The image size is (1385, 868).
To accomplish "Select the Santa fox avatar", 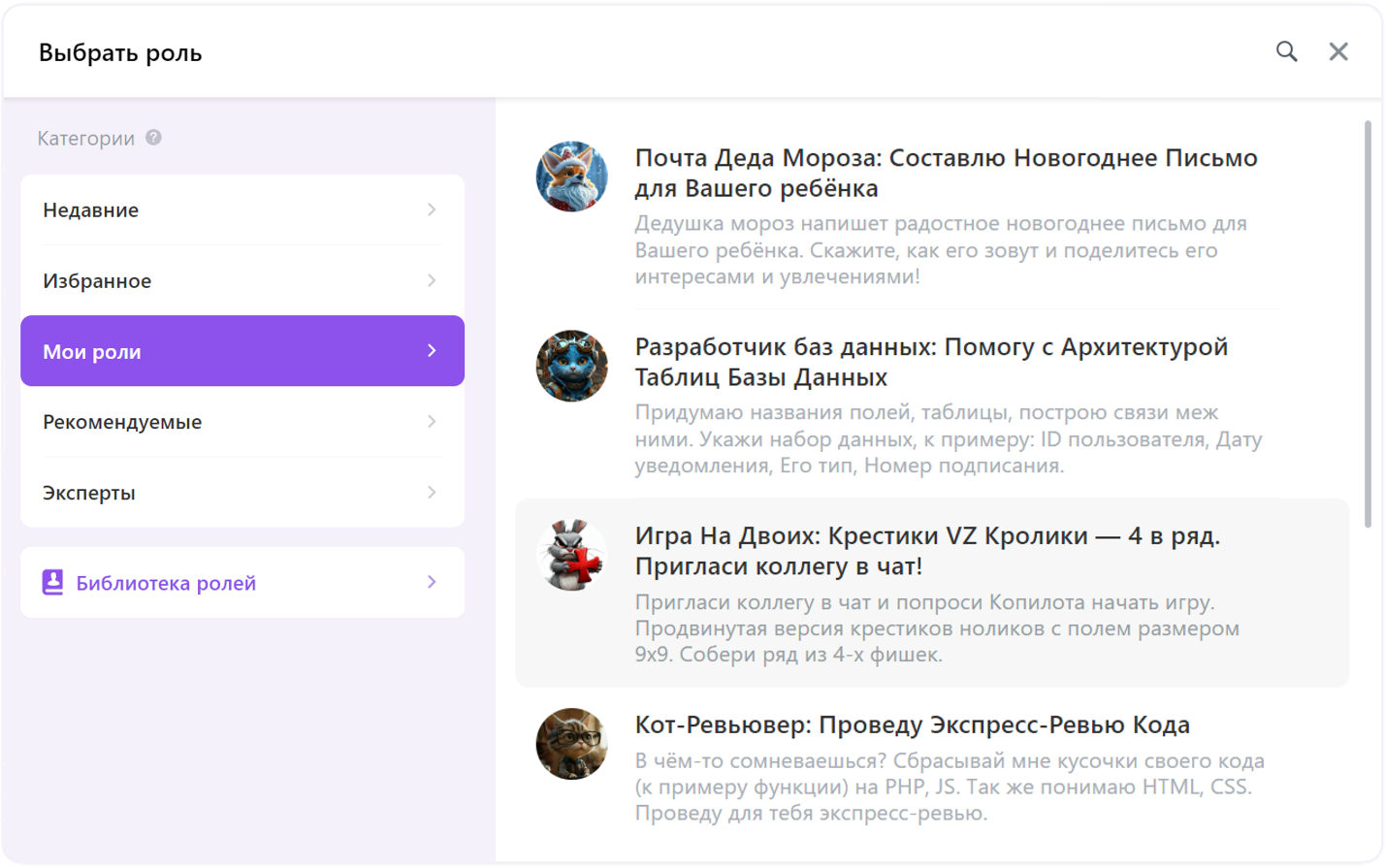I will (x=571, y=177).
